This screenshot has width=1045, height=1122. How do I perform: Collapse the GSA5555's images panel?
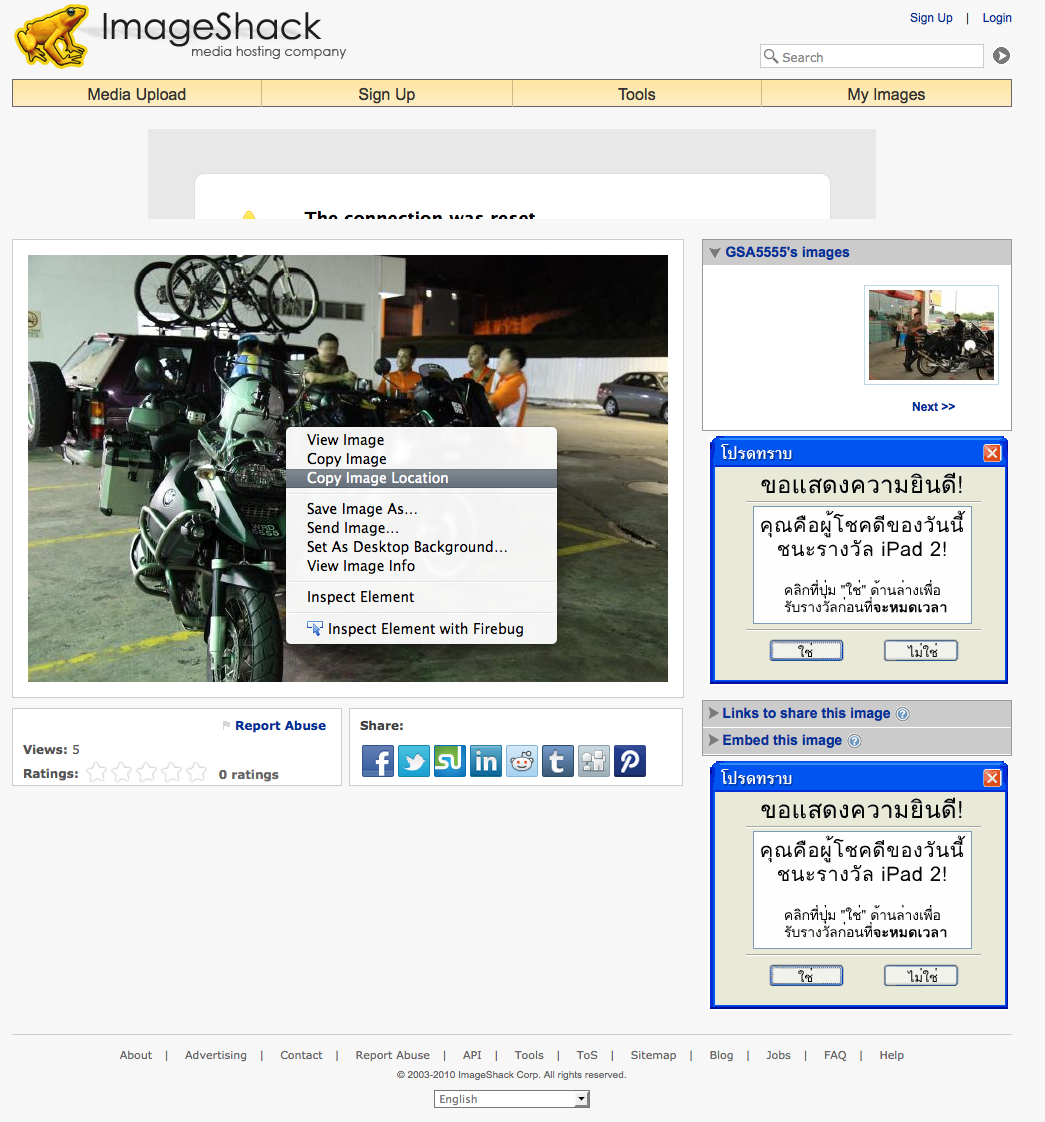[714, 253]
